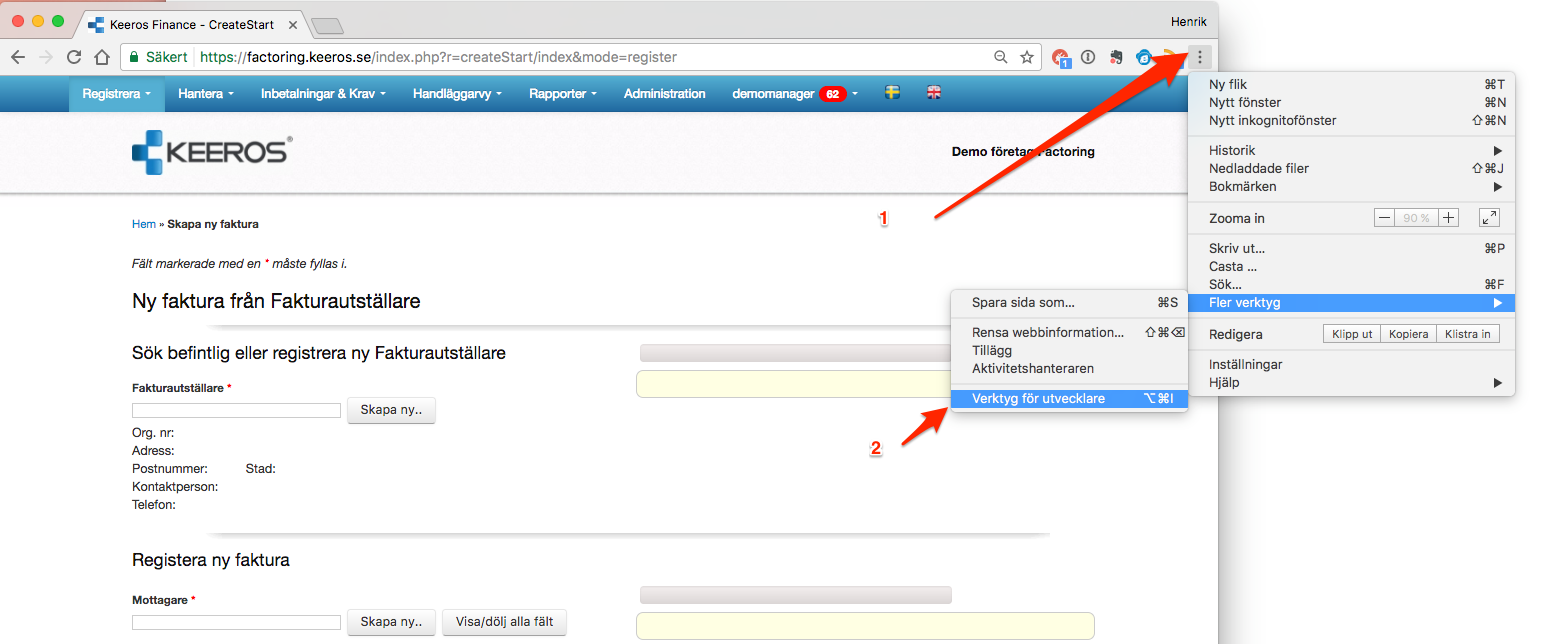Bookmark page with the star icon
1557x644 pixels.
[x=1026, y=57]
